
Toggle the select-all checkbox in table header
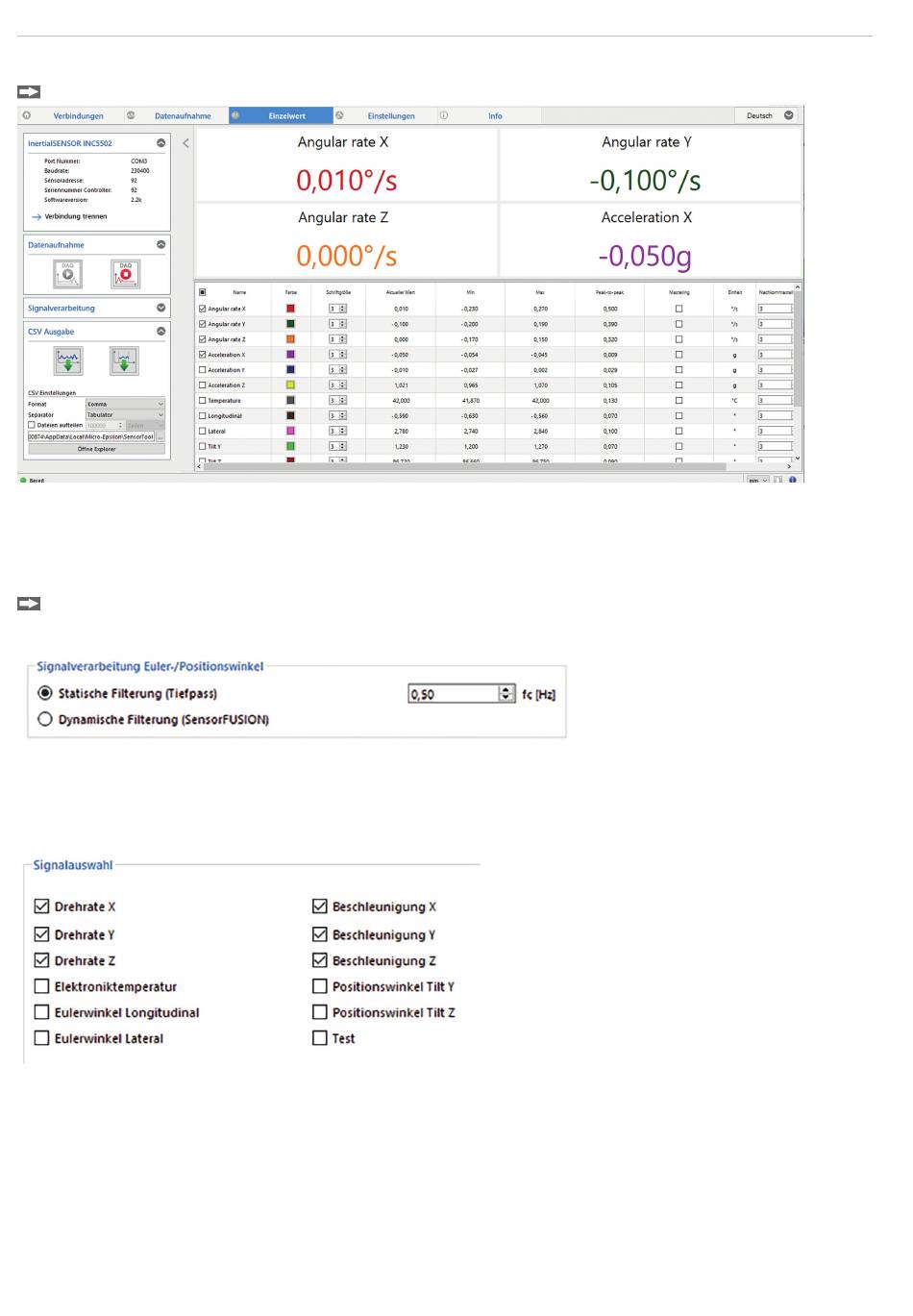(x=202, y=292)
